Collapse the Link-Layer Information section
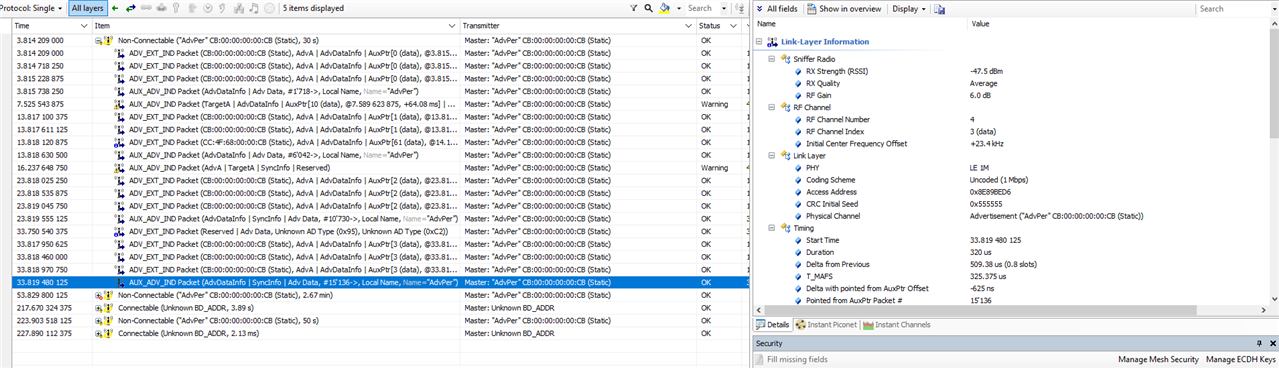Screen dimensions: 1279x368 [x=760, y=42]
